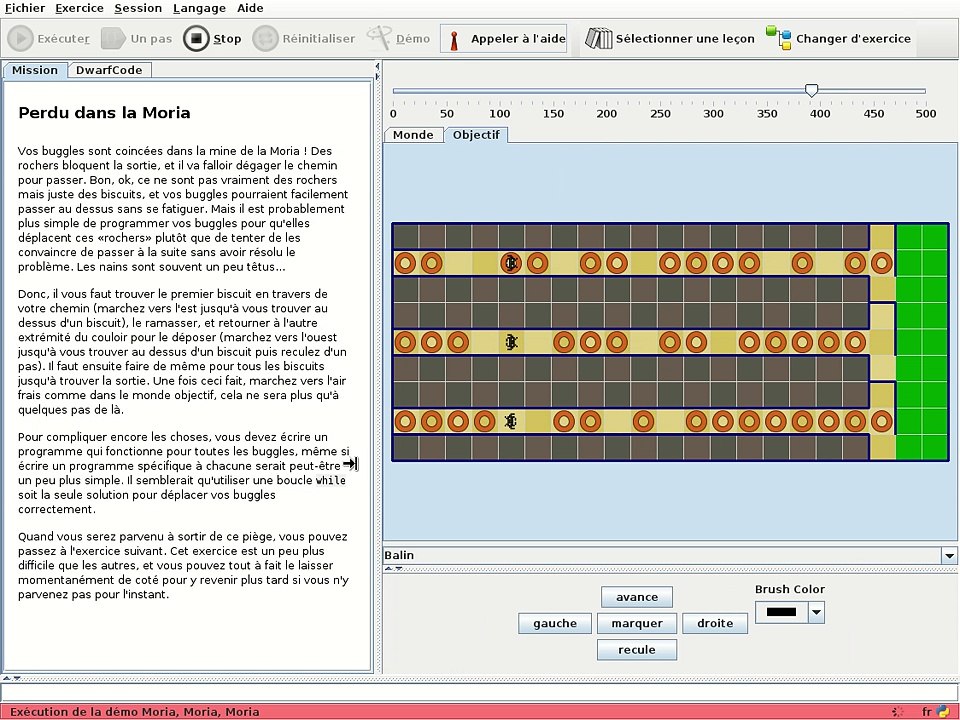Click the Un pas step icon

(113, 39)
